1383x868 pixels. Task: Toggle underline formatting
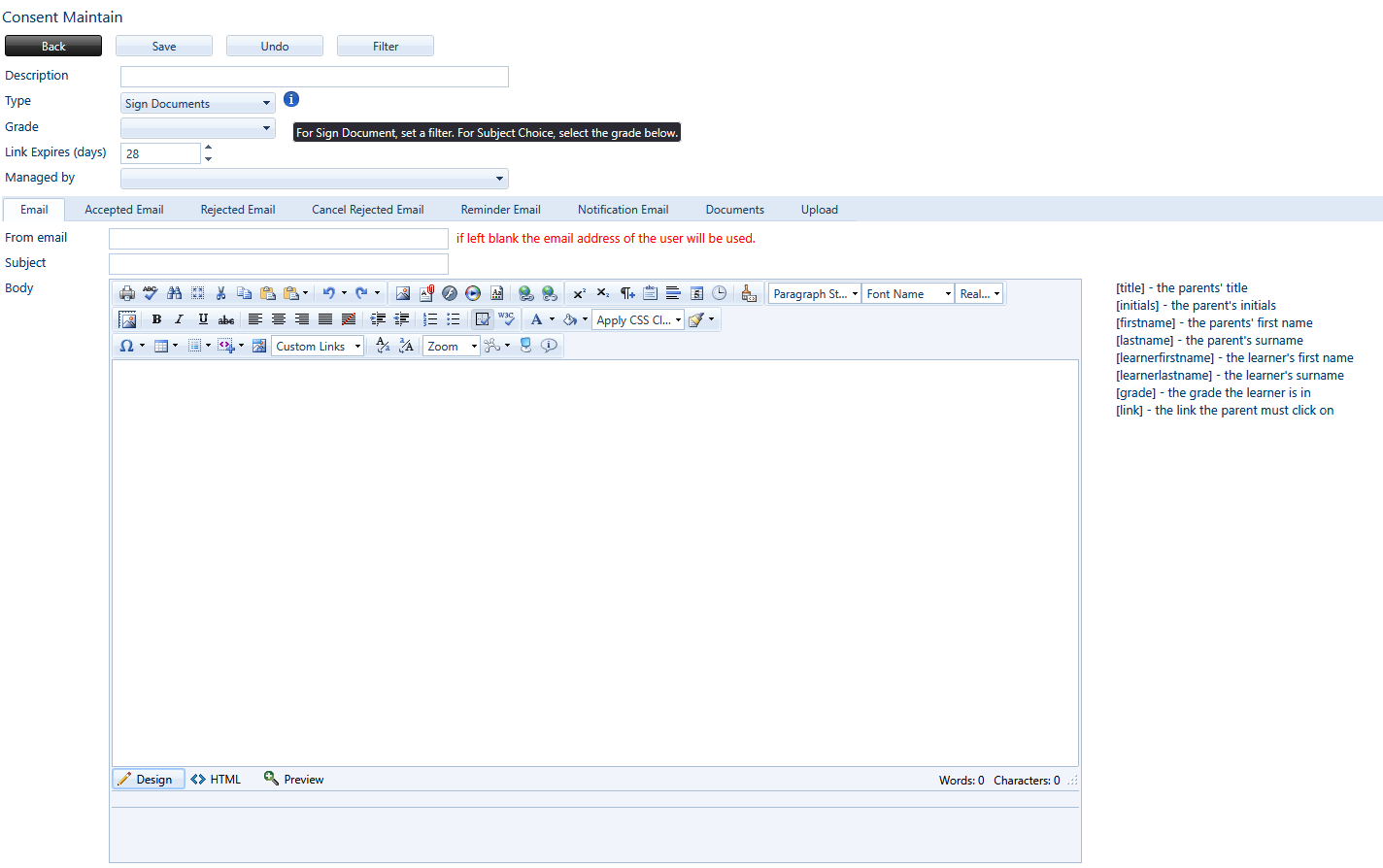click(x=203, y=319)
